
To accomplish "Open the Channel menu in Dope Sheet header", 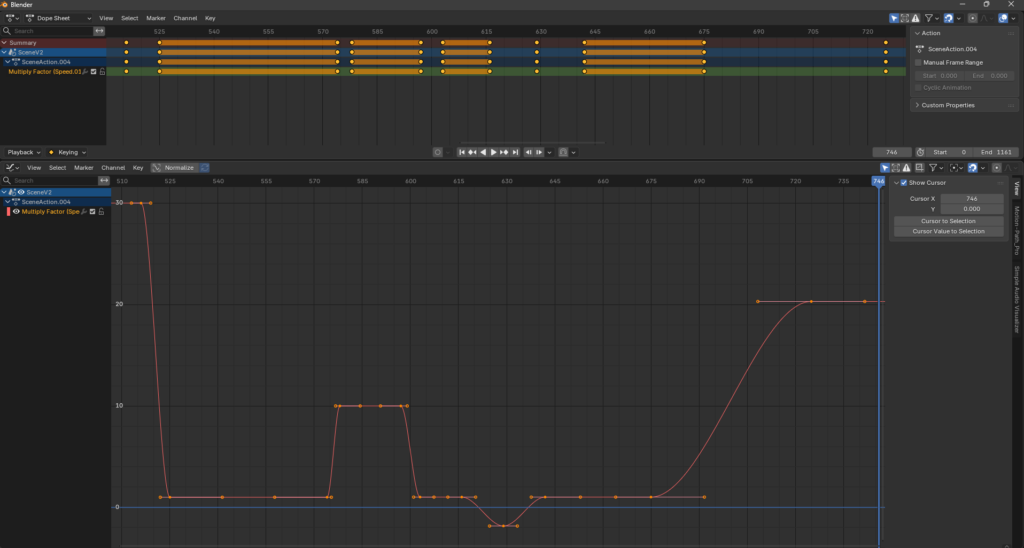I will click(x=185, y=18).
